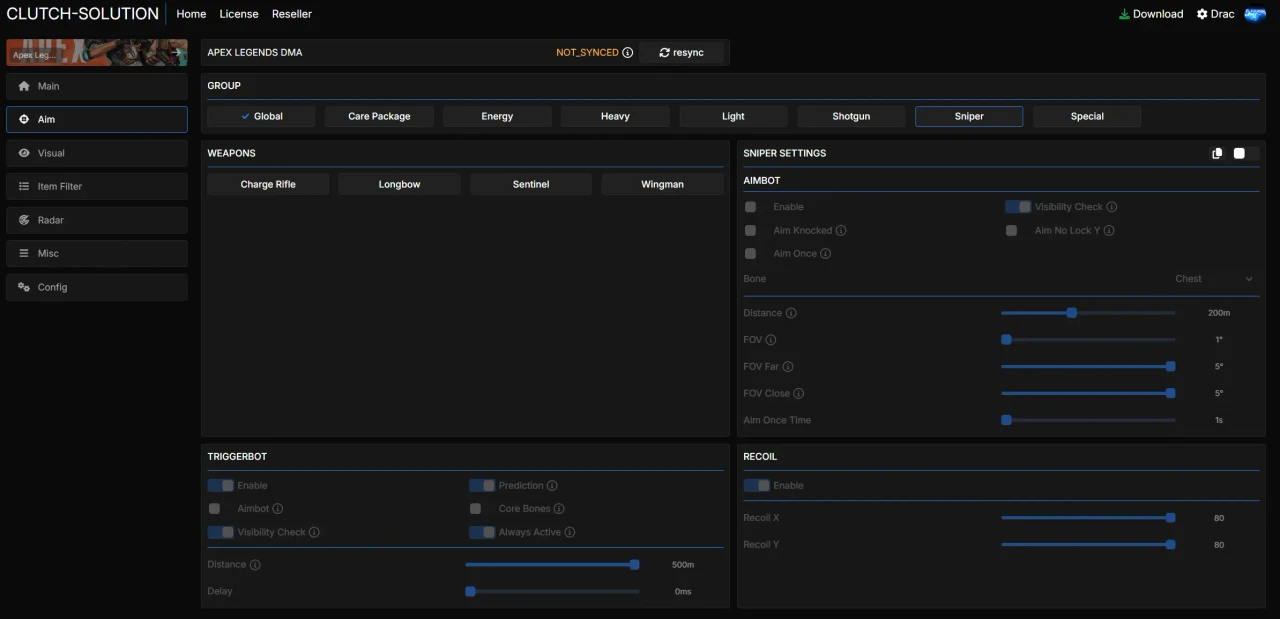Toggle the Aimbot Visibility Check switch
This screenshot has width=1280, height=619.
pyautogui.click(x=1018, y=207)
